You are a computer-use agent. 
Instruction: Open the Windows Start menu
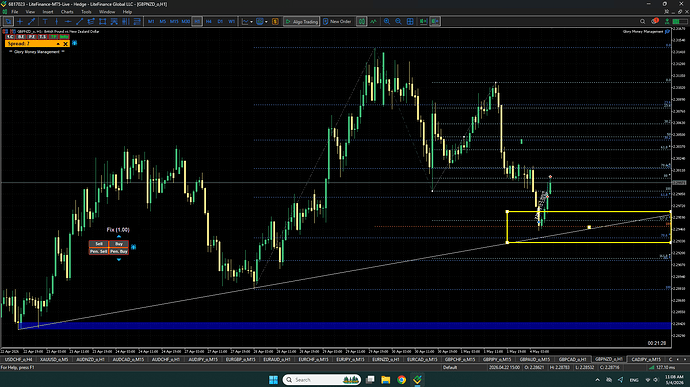(x=273, y=380)
